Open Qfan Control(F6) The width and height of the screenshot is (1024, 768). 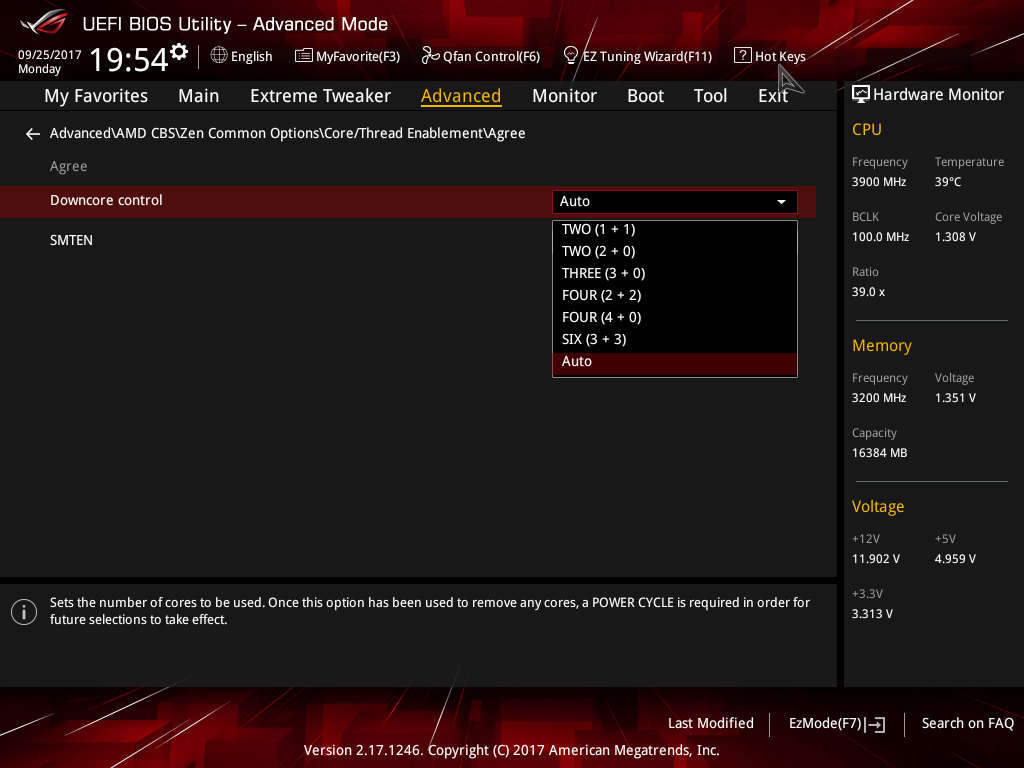[481, 56]
